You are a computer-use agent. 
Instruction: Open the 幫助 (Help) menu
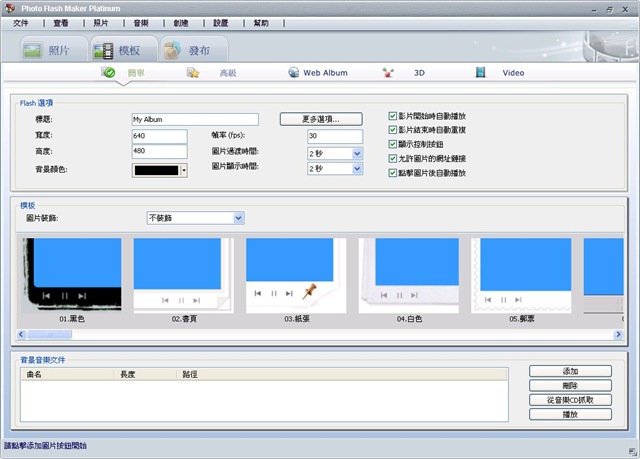click(x=261, y=23)
